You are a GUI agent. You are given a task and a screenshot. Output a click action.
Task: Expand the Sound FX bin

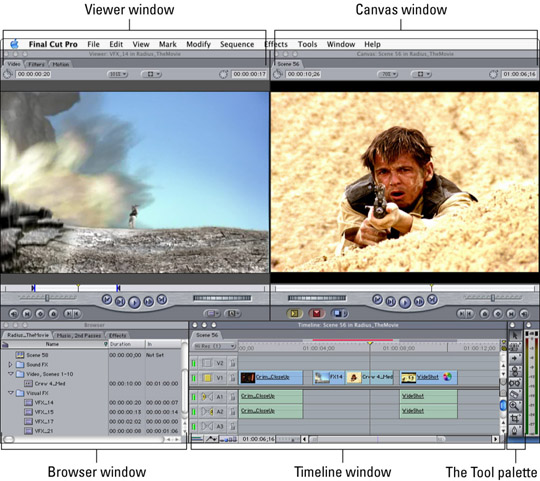(10, 364)
